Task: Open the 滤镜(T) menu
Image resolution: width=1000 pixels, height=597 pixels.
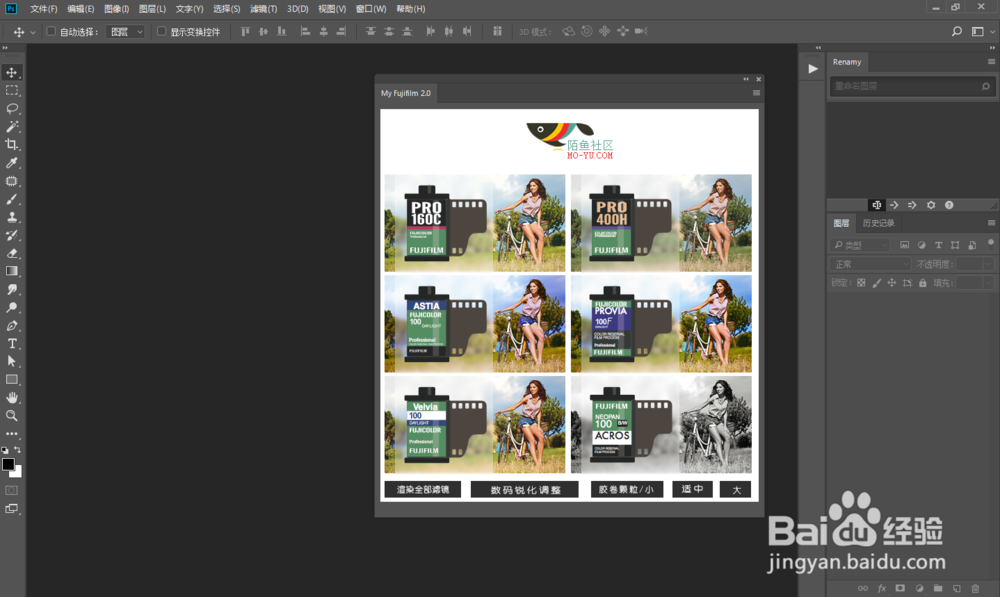Action: 263,9
